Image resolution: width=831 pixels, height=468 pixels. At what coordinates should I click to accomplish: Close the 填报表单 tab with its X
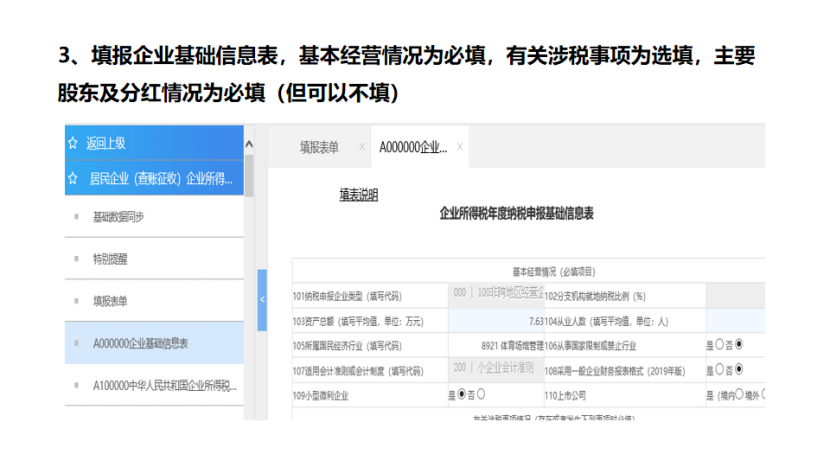[362, 147]
